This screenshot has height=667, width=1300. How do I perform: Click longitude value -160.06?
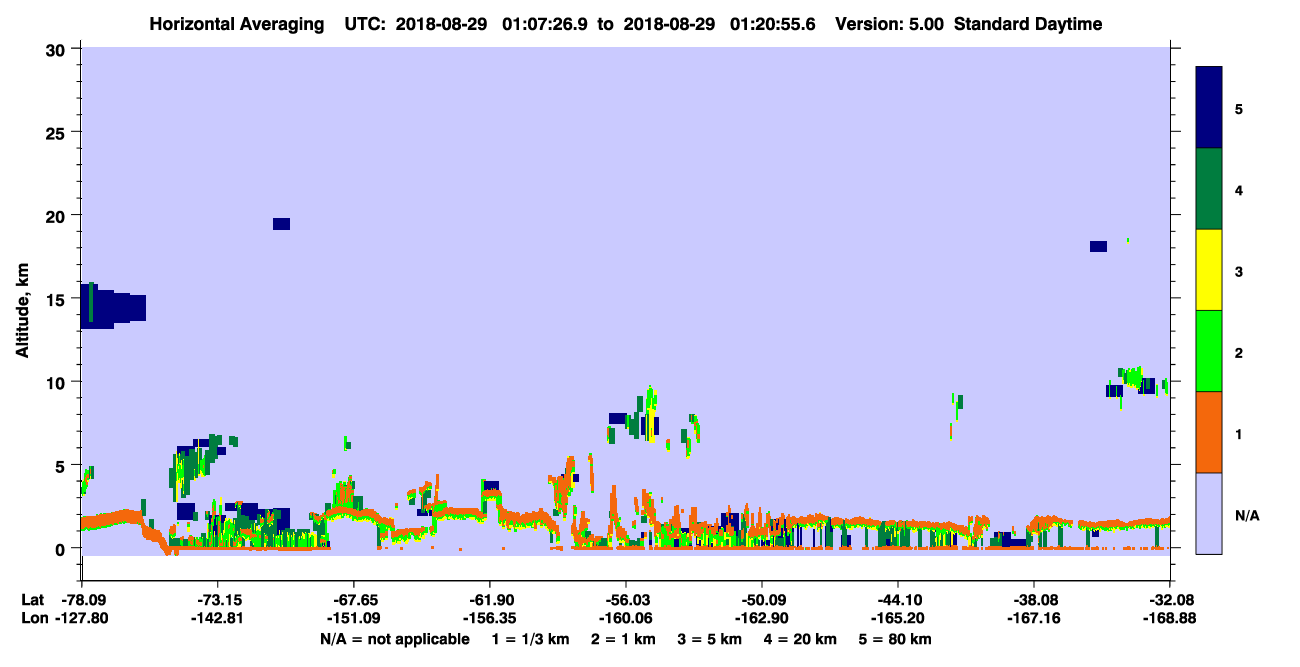625,619
